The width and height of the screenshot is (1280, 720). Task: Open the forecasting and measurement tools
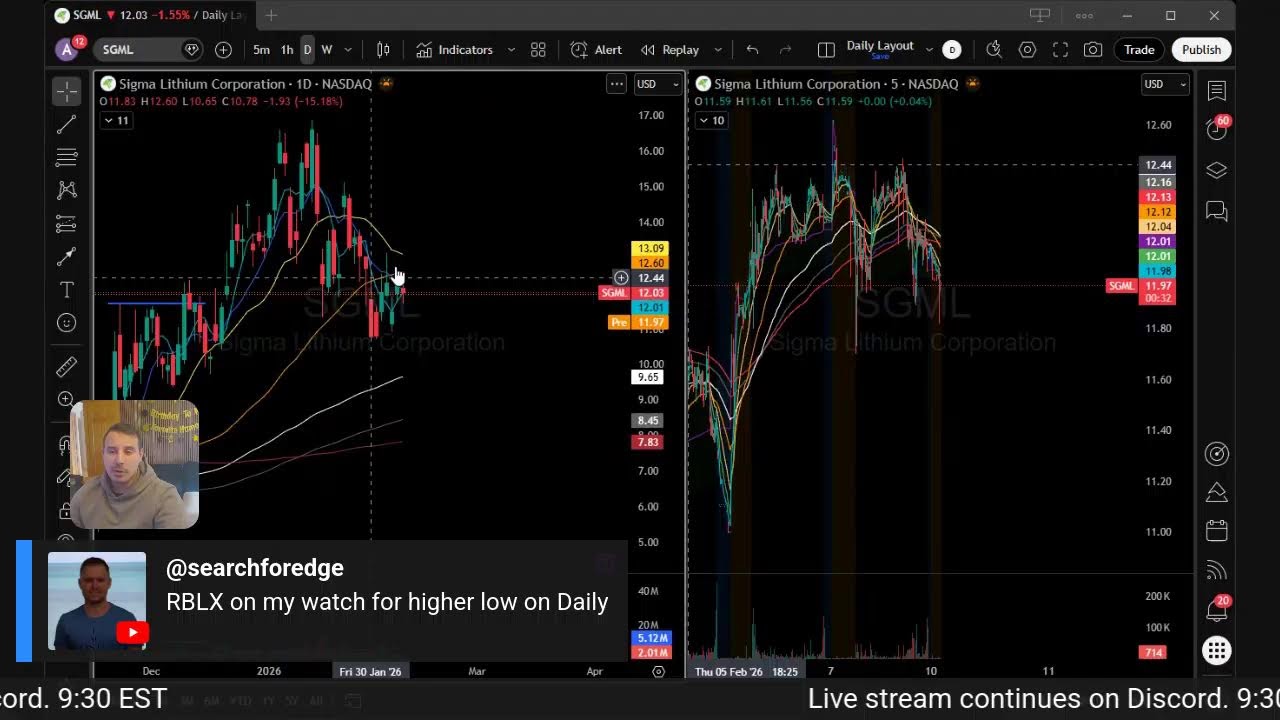[x=67, y=223]
